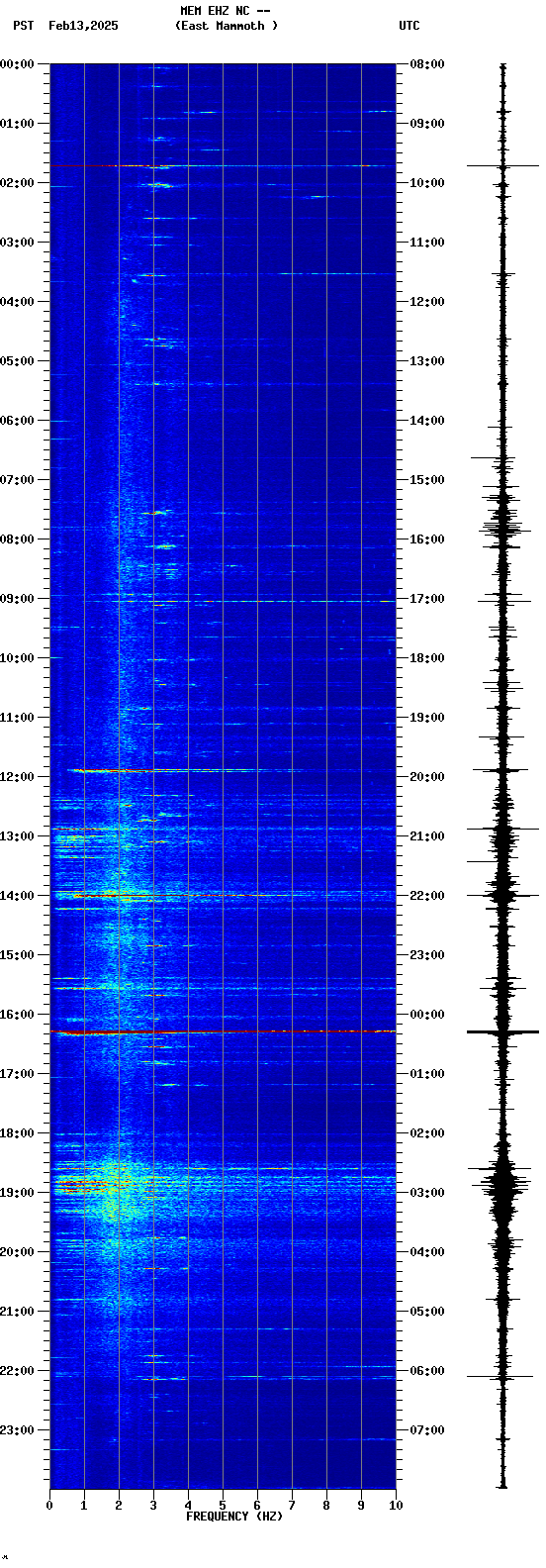Click the 'PST' timezone label
The image size is (546, 1568).
tap(23, 26)
